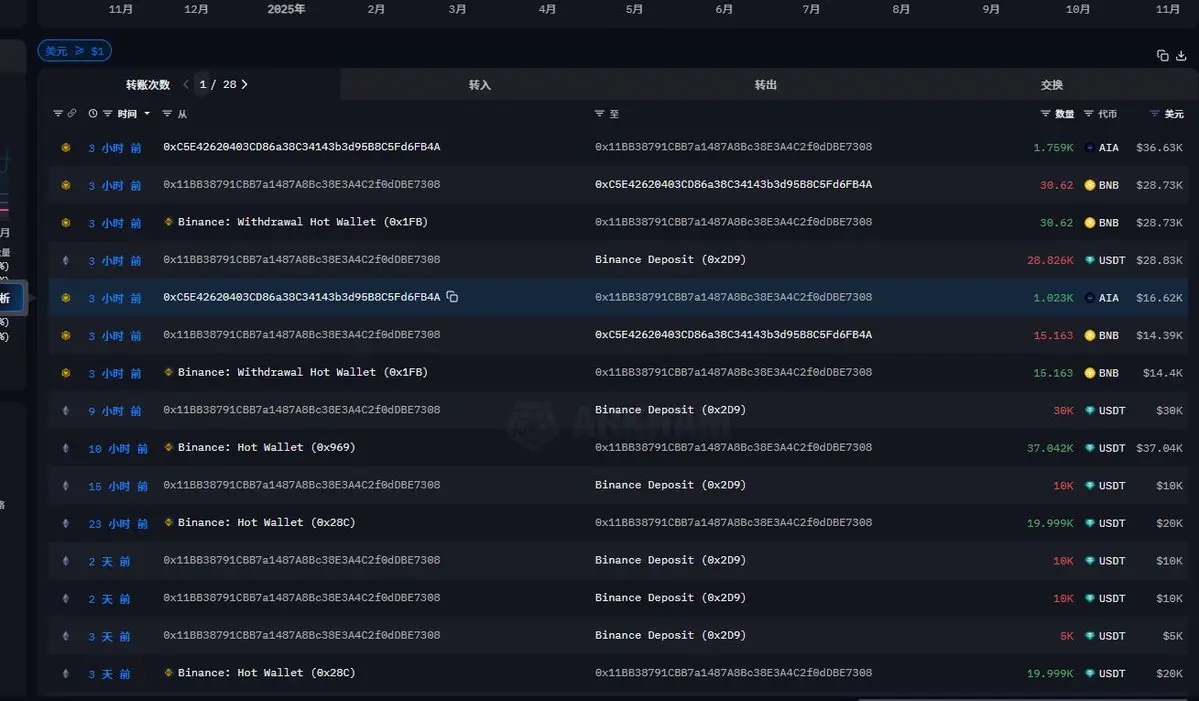
Task: Open Binance: Hot Wallet (0x969) link
Action: click(266, 447)
